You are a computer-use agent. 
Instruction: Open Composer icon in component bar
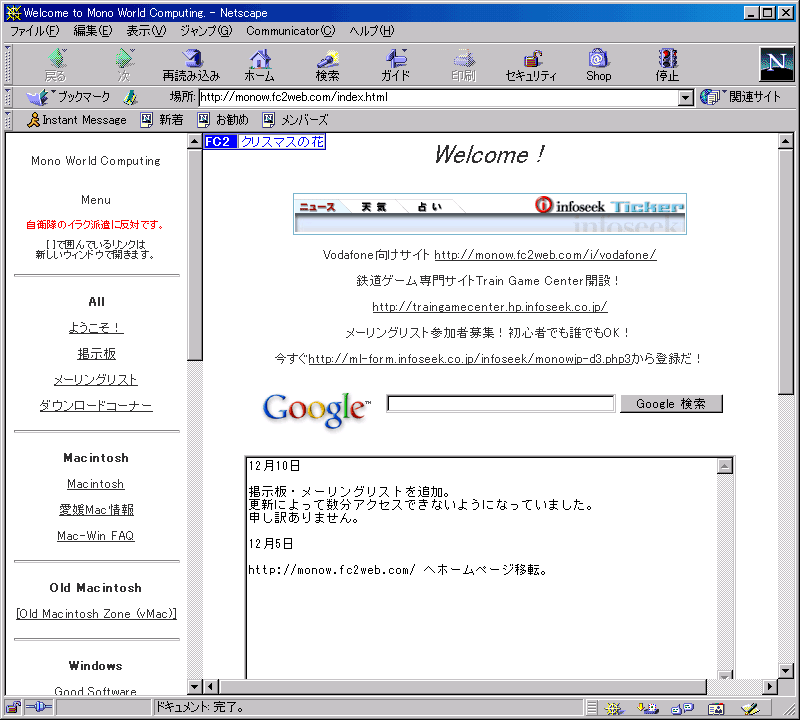[x=751, y=708]
